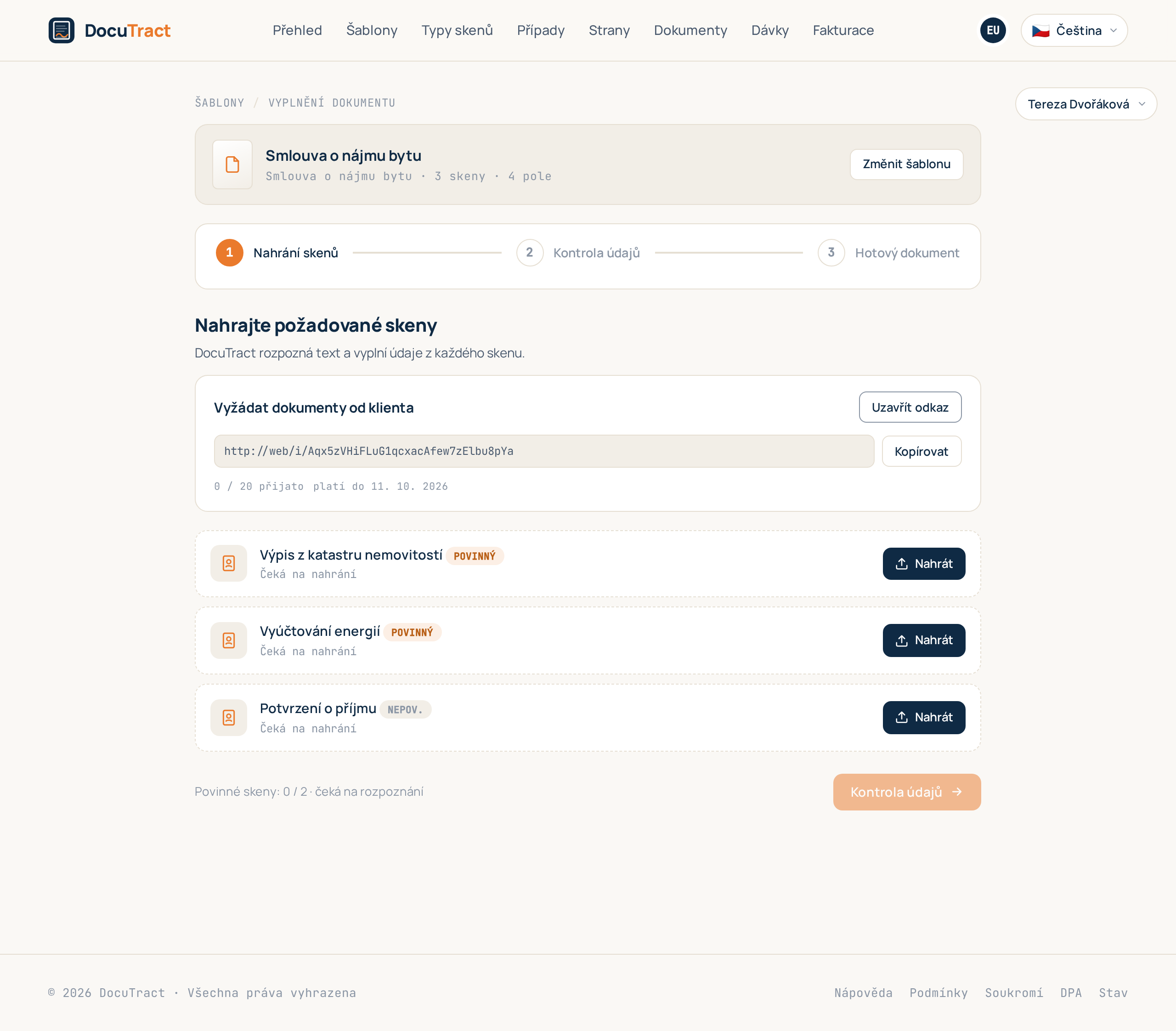Open the DPA footer link

[x=1071, y=993]
